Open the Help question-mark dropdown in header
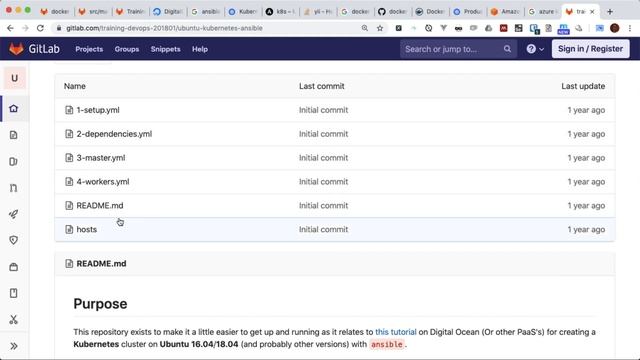The width and height of the screenshot is (640, 360). point(535,49)
